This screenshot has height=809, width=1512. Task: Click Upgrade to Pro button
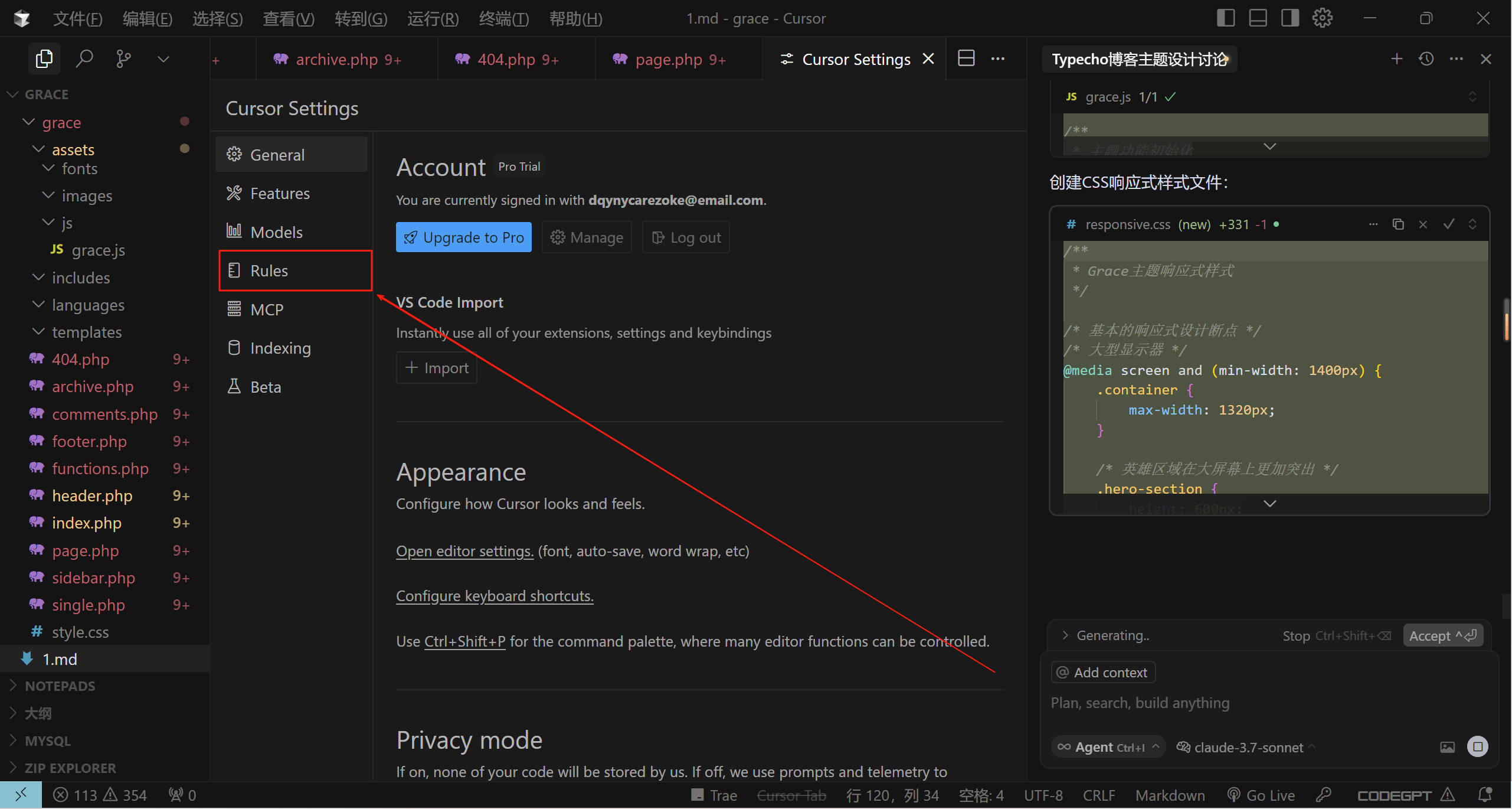[x=464, y=237]
